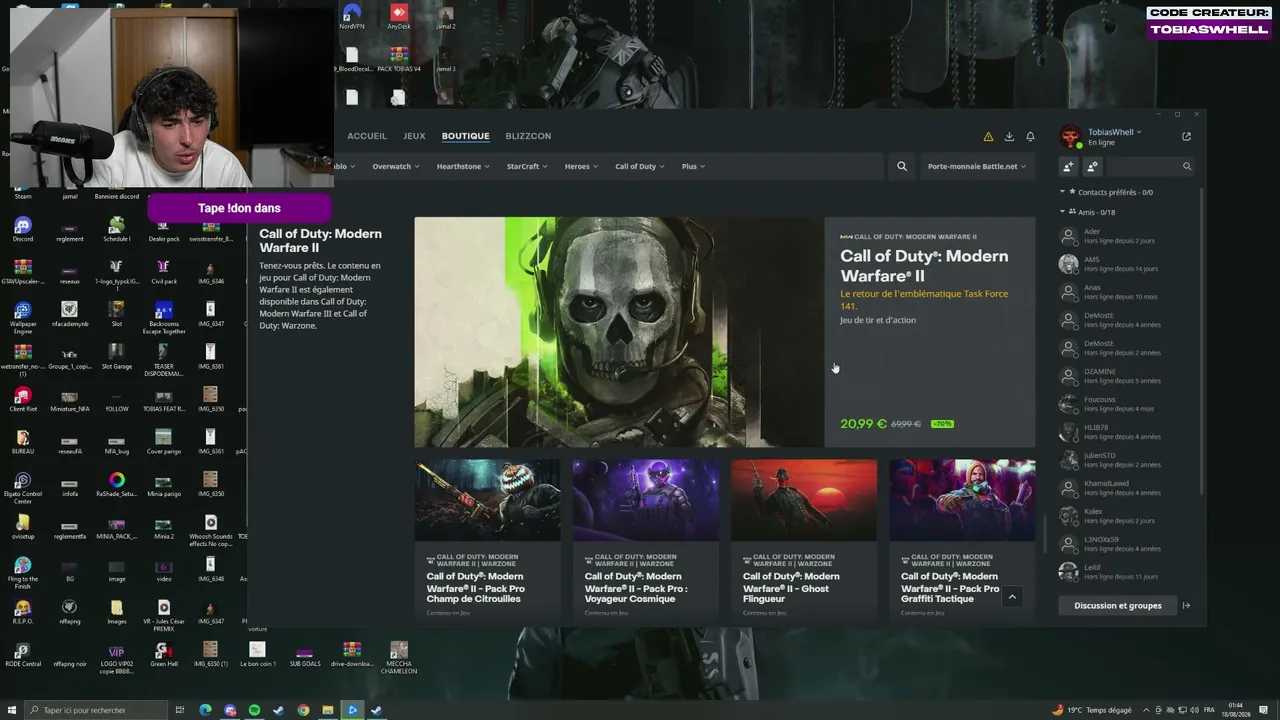Click the shop search magnifier icon
The image size is (1280, 720).
pyautogui.click(x=902, y=166)
